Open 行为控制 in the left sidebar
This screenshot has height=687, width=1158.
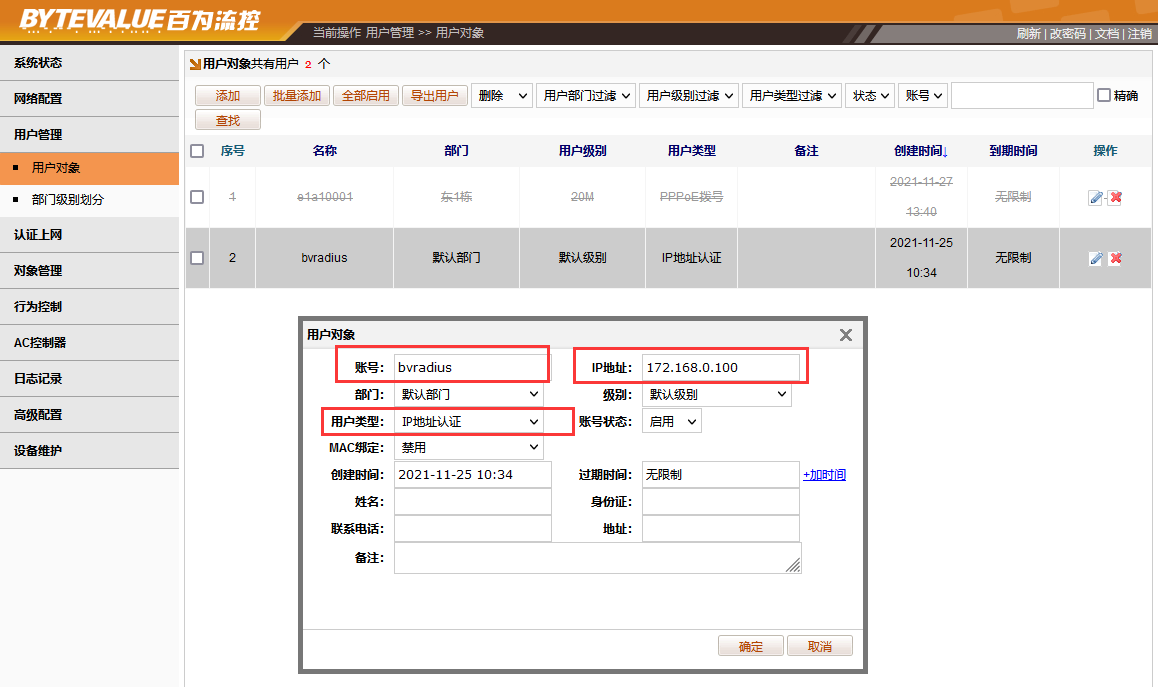[38, 307]
